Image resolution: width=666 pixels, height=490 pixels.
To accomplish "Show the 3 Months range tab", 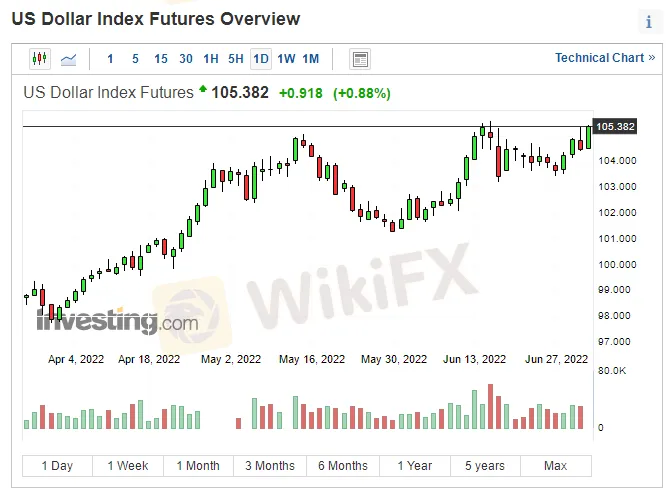I will click(270, 466).
